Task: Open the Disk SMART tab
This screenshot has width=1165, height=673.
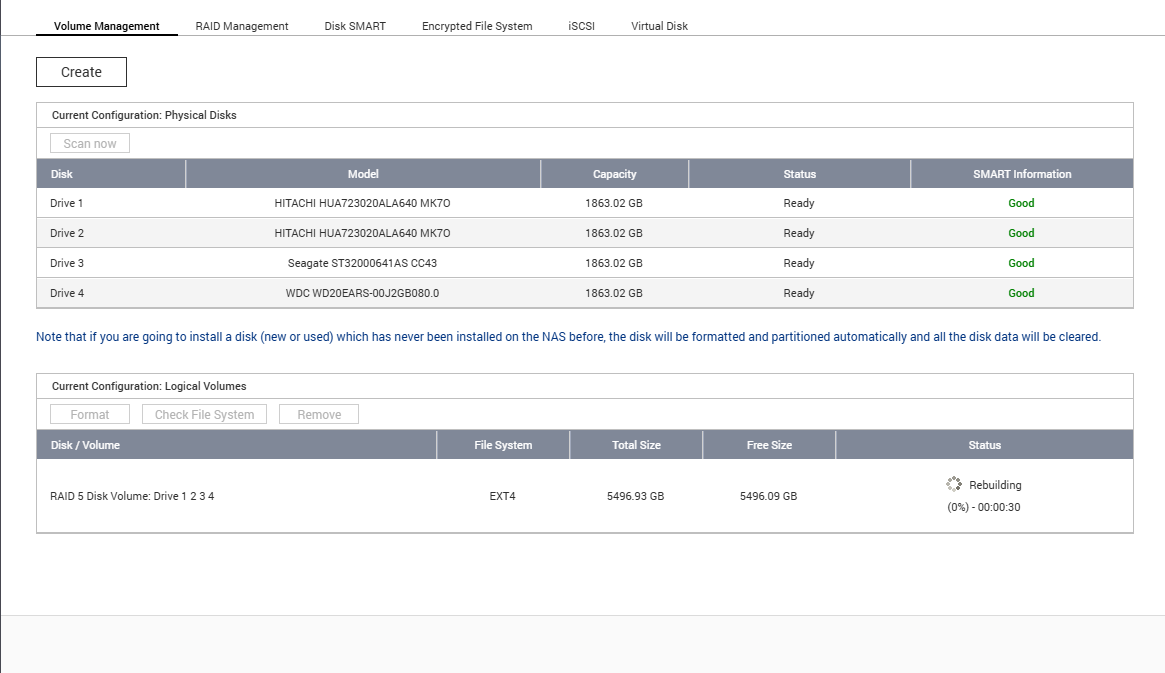Action: click(355, 26)
